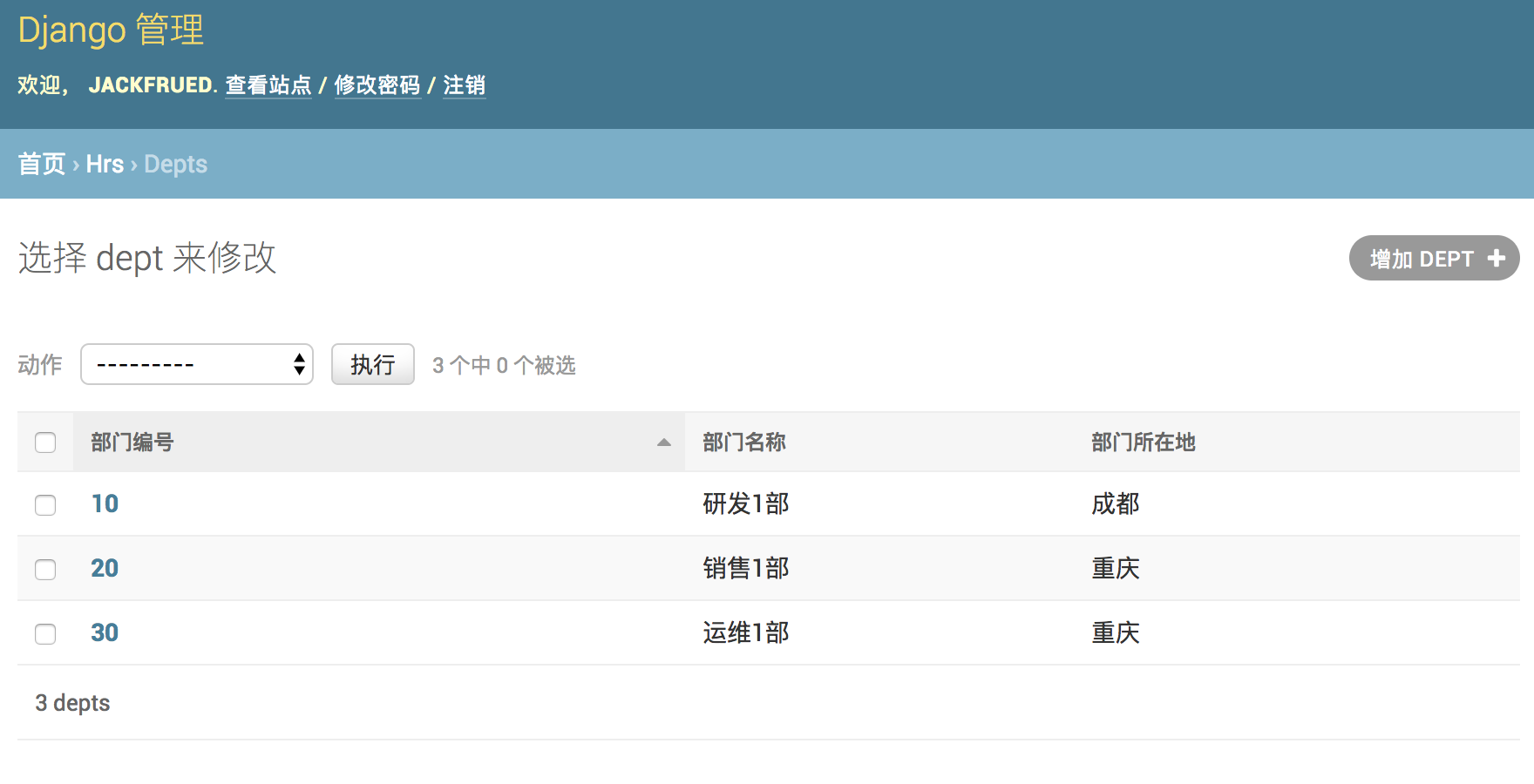Toggle the select-all checkbox in table header
The height and width of the screenshot is (784, 1534).
click(45, 443)
